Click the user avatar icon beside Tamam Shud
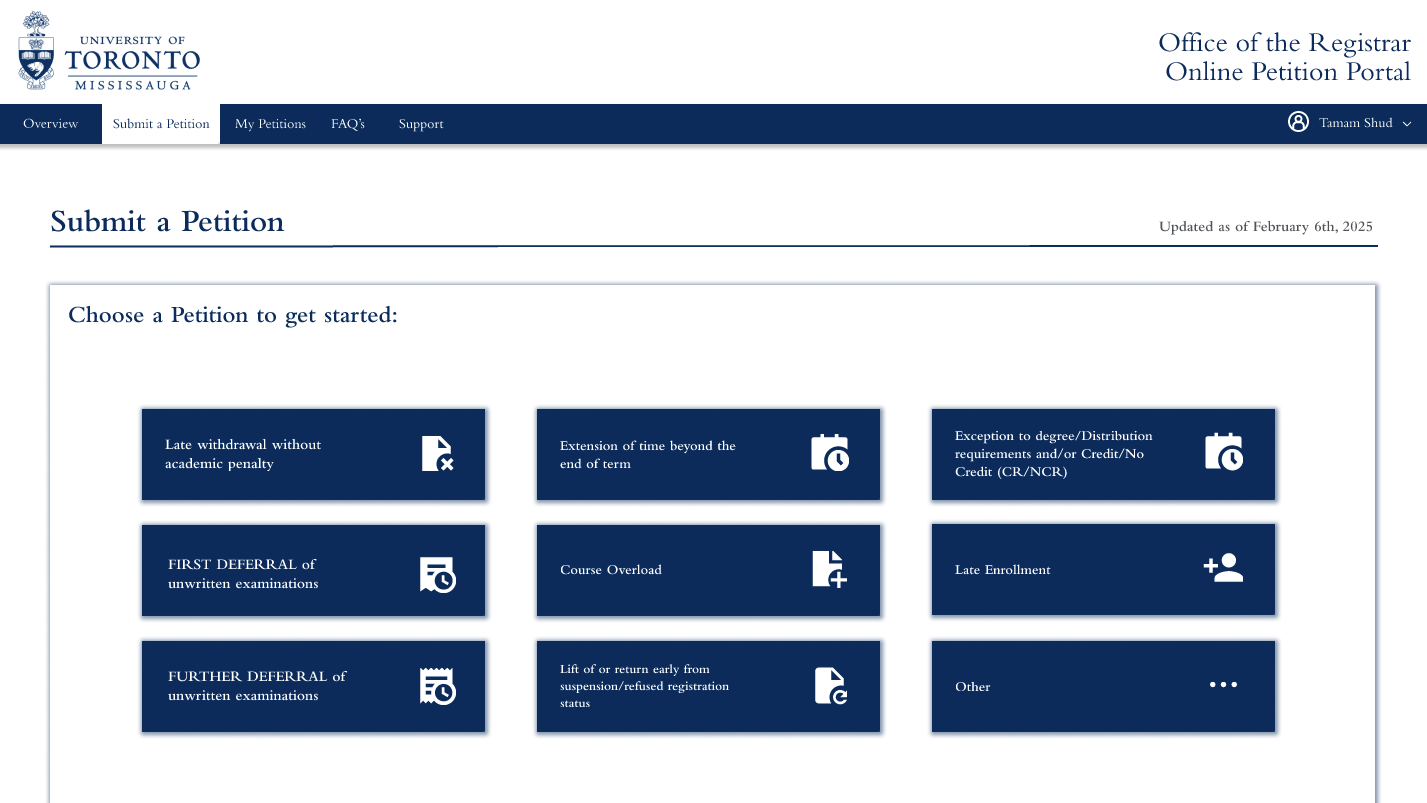Image resolution: width=1427 pixels, height=803 pixels. tap(1298, 122)
